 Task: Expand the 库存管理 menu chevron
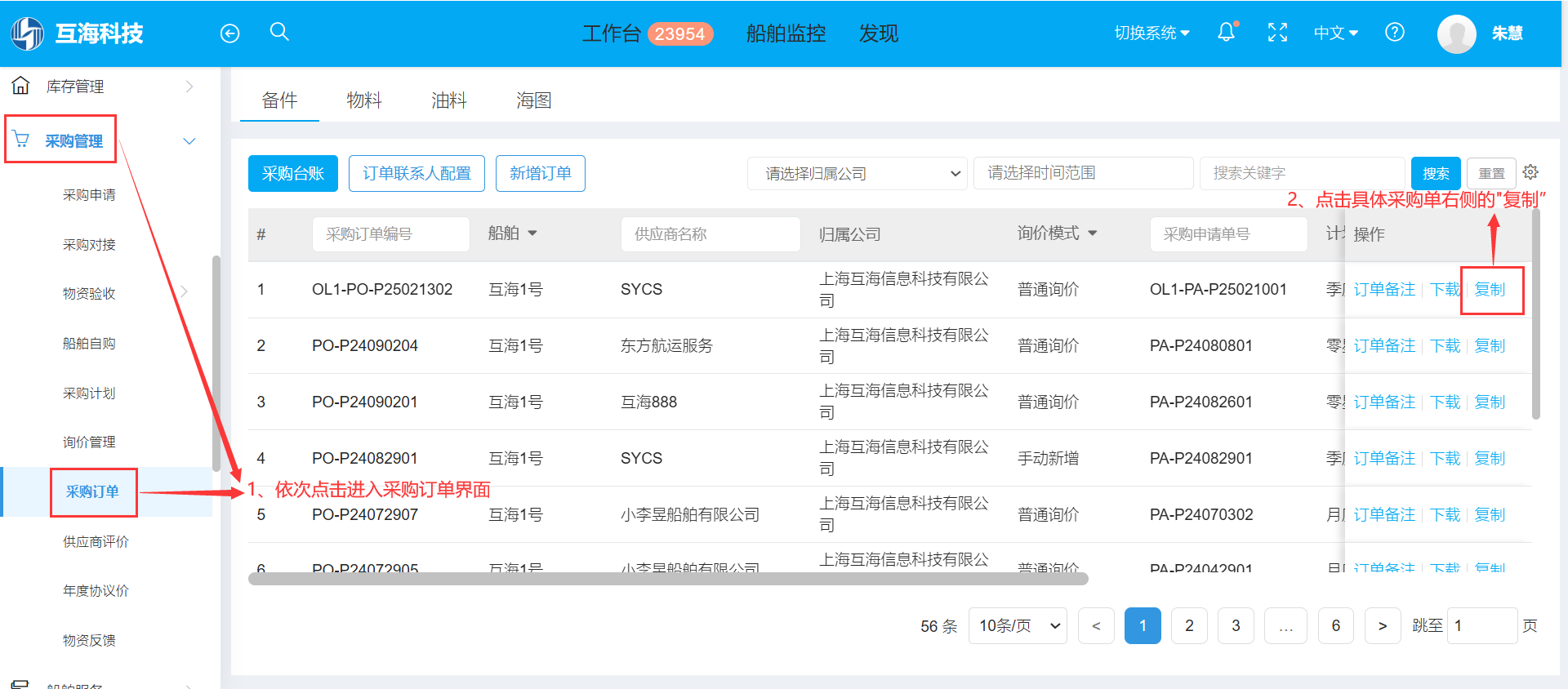189,86
